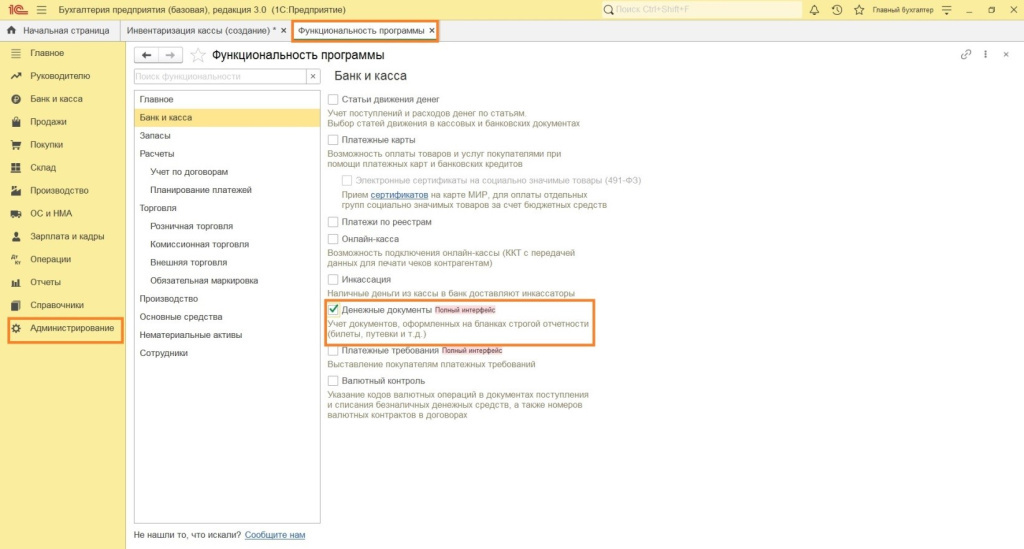Enable Инкассация checkbox

333,279
